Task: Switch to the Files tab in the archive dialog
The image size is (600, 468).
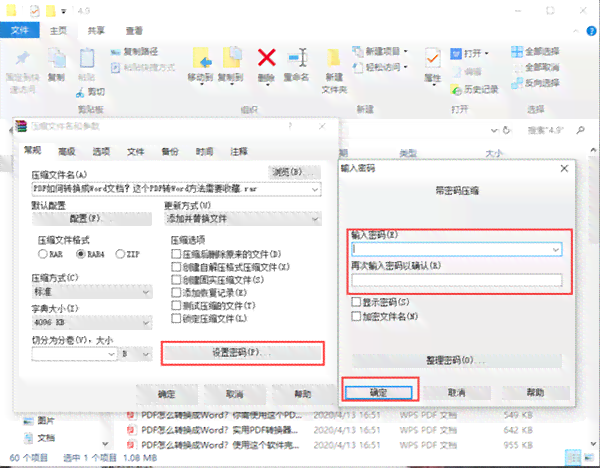Action: 135,152
